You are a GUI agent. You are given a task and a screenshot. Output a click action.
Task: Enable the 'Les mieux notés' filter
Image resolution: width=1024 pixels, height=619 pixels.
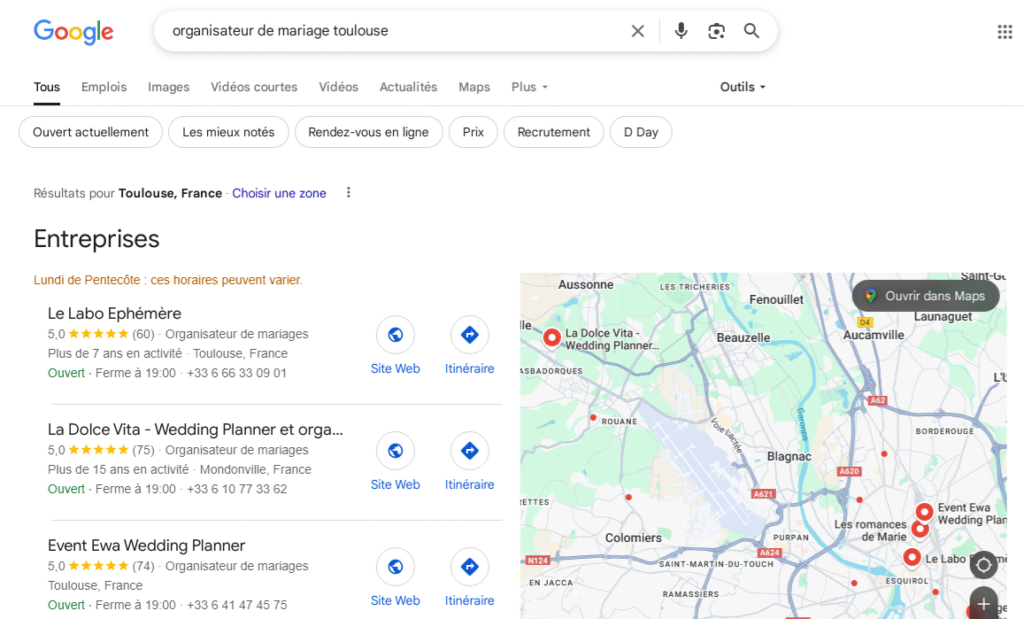point(228,132)
